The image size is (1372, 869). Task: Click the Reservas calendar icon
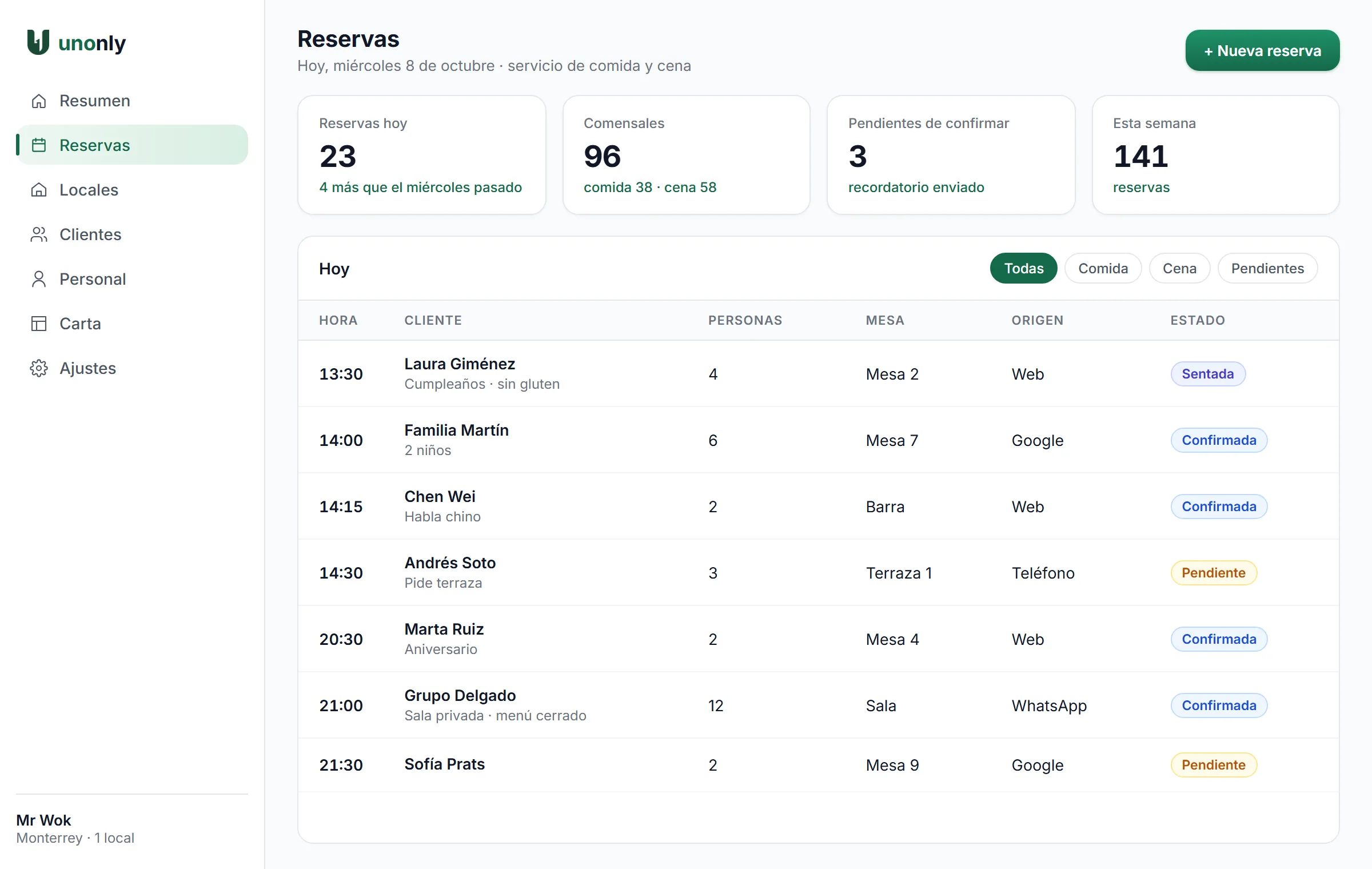coord(39,145)
